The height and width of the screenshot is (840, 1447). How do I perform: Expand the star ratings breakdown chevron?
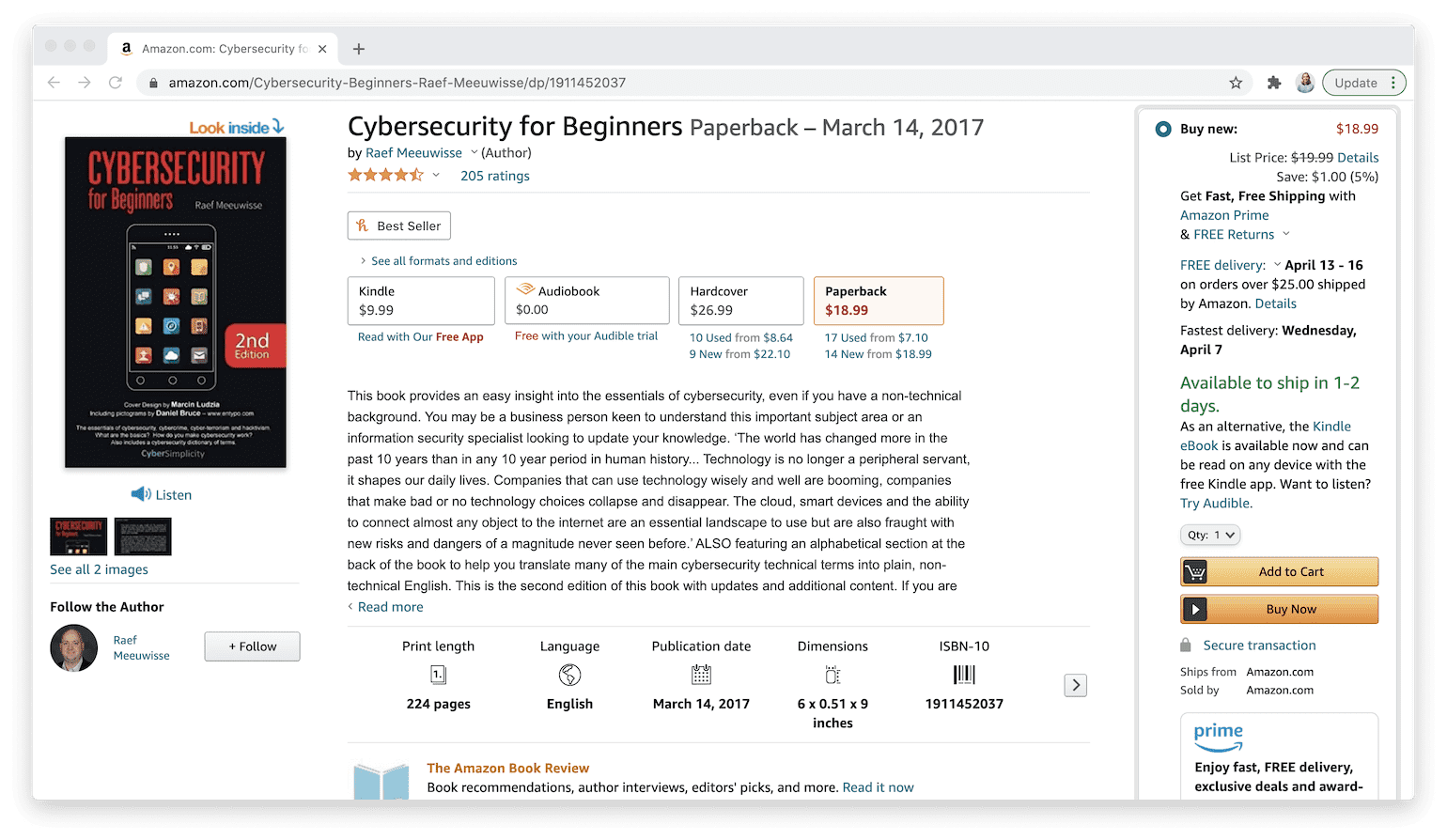(436, 176)
